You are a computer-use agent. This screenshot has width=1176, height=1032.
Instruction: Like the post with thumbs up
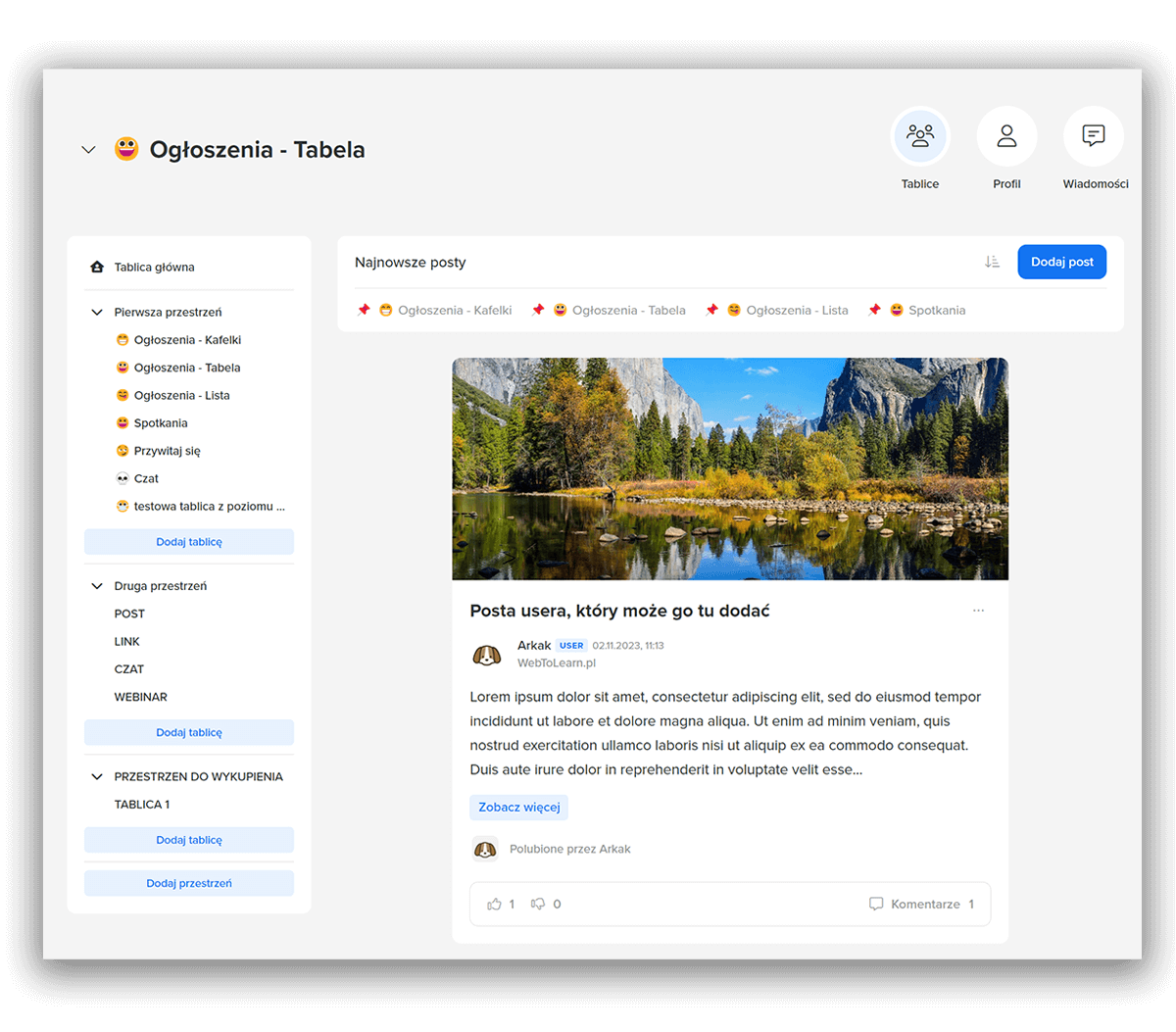click(495, 904)
